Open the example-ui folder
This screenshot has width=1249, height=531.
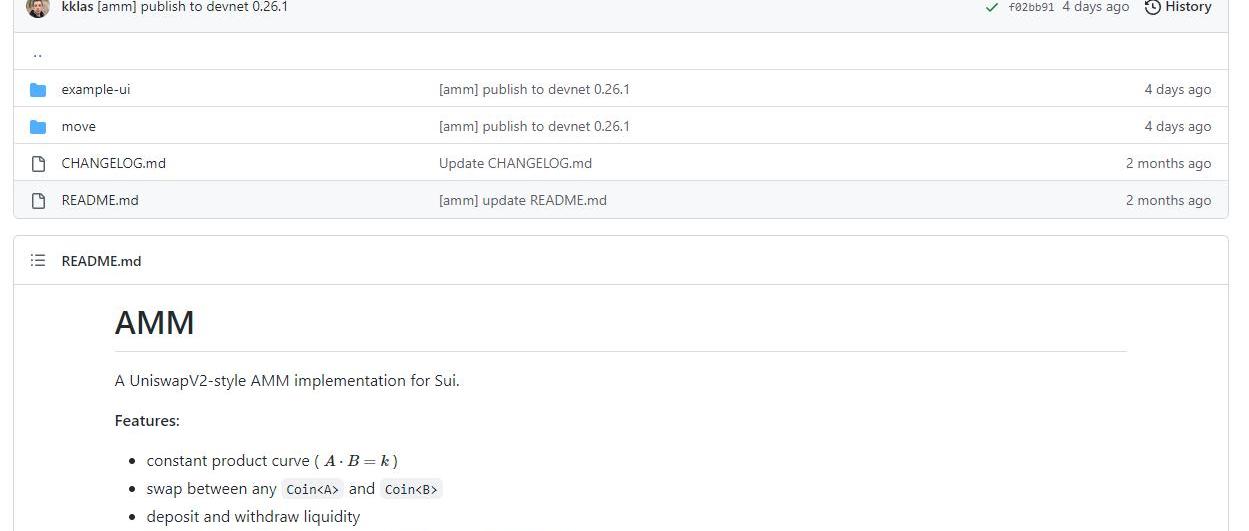point(96,90)
